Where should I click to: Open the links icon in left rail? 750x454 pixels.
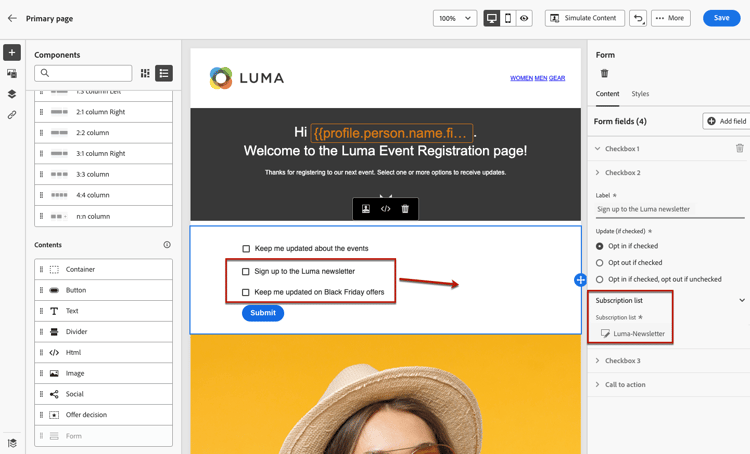(12, 115)
